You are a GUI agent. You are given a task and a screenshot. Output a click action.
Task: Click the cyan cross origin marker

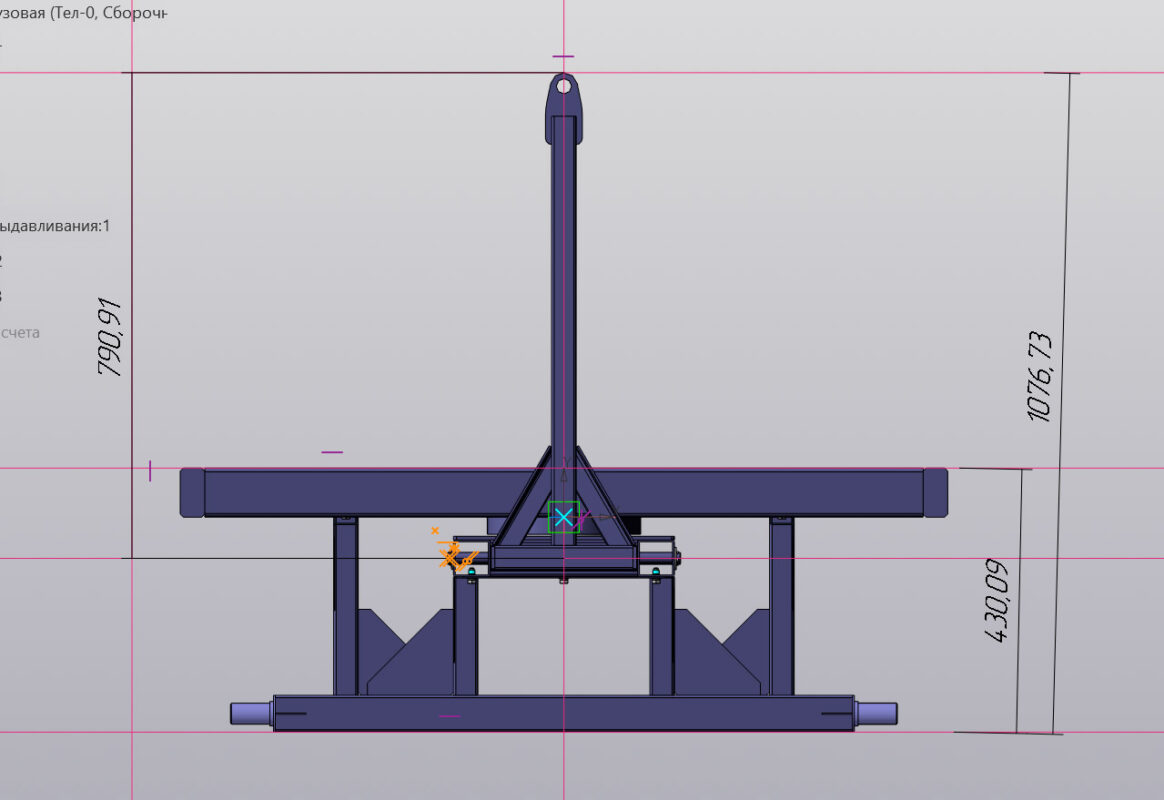(x=563, y=517)
